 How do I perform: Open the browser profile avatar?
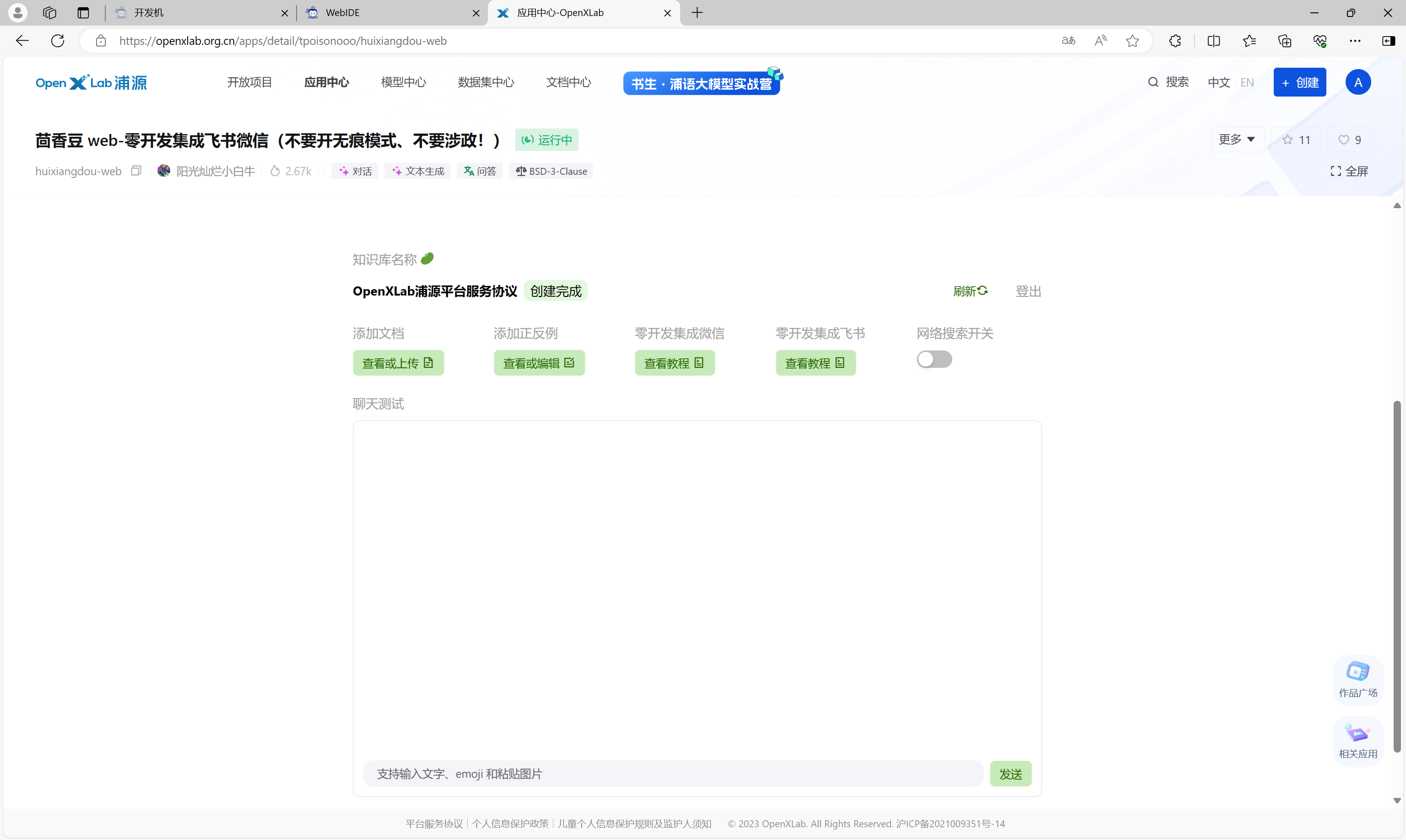point(17,12)
